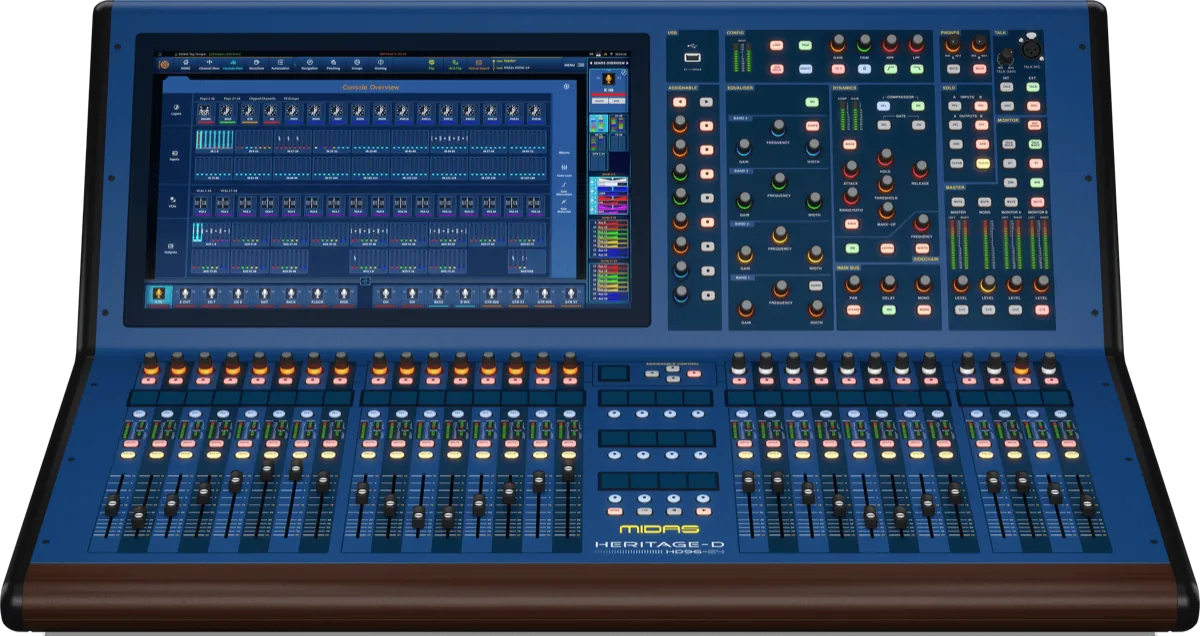
Task: Click the expand icon centered above the channel strip
Action: click(x=365, y=281)
